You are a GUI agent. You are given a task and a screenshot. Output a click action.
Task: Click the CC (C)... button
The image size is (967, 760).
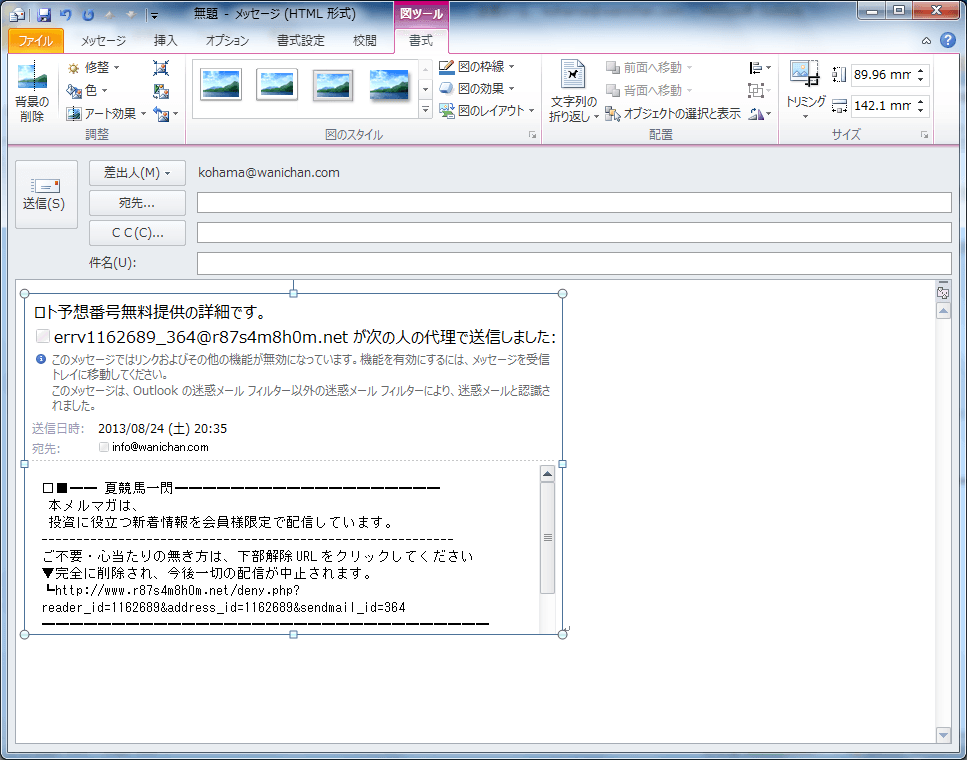[x=137, y=233]
